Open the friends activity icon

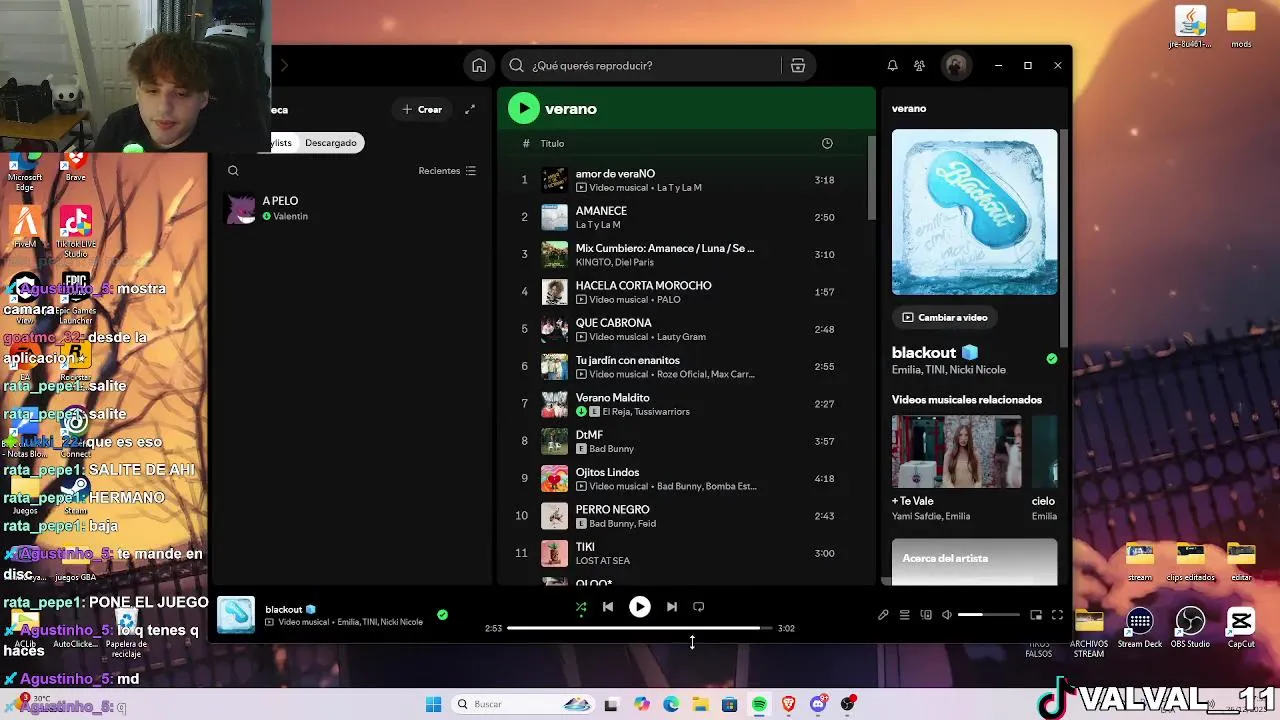[x=919, y=65]
